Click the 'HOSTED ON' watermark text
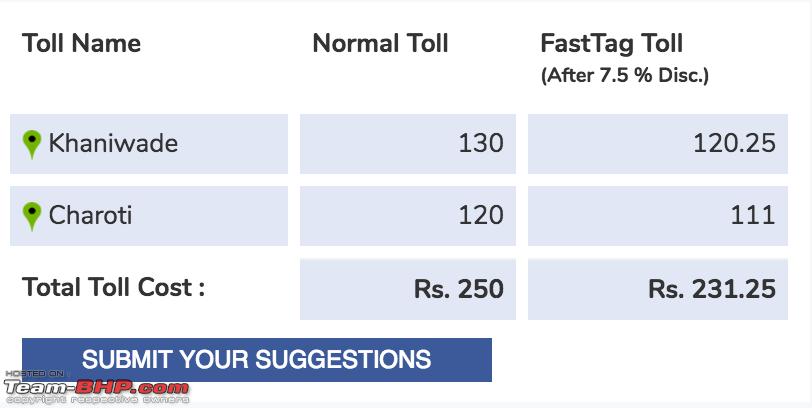Screen dimensions: 812x408 point(35,373)
